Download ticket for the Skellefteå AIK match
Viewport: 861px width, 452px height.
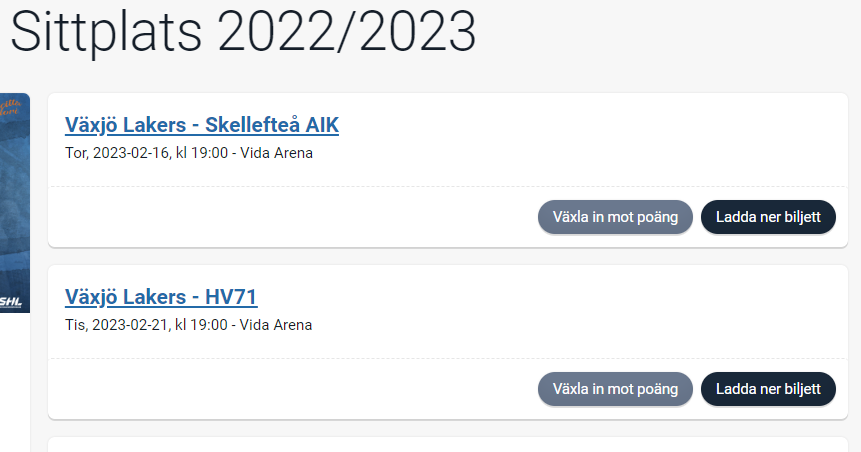[x=768, y=217]
